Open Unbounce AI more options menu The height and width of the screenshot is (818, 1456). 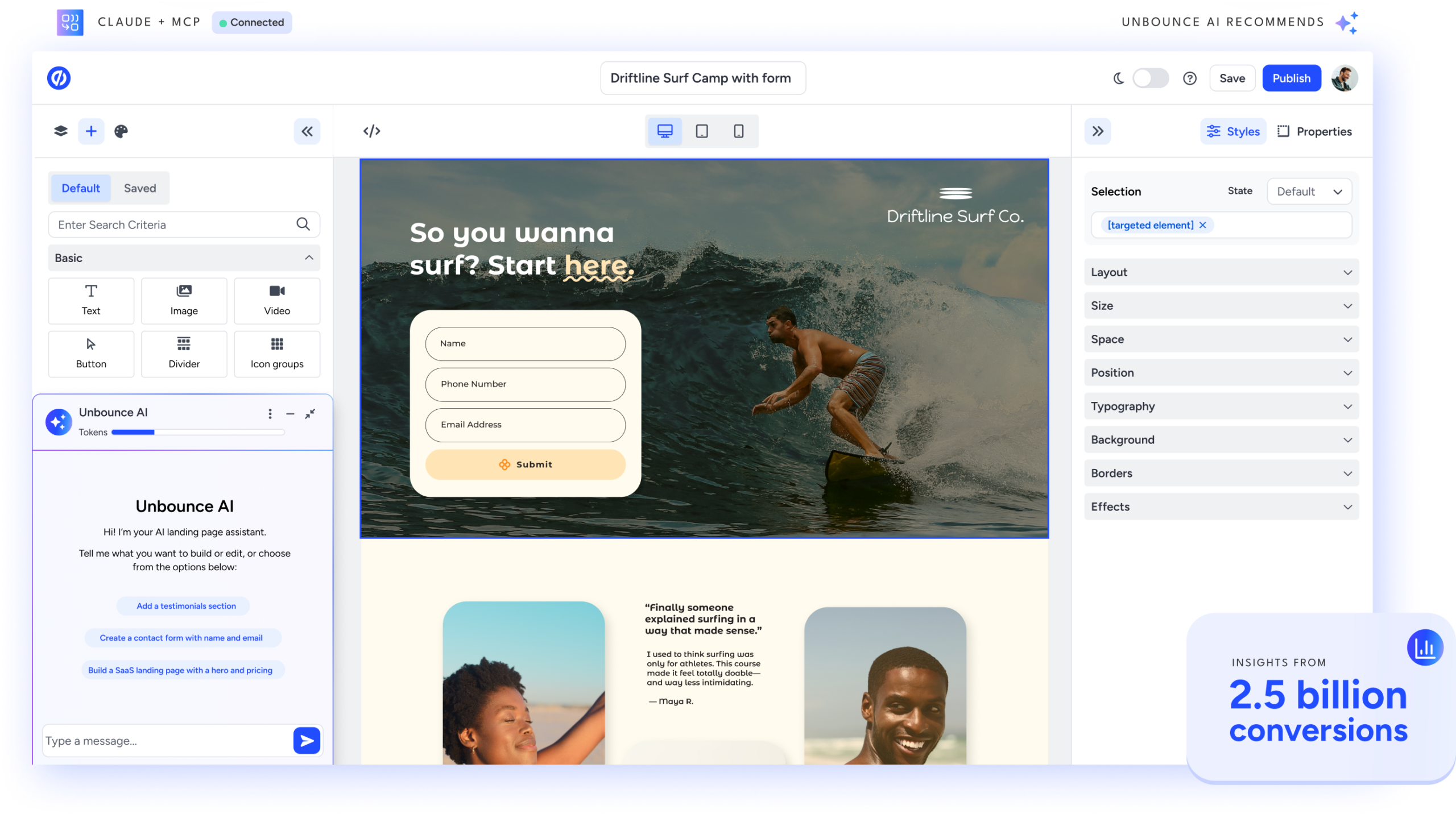pos(270,414)
